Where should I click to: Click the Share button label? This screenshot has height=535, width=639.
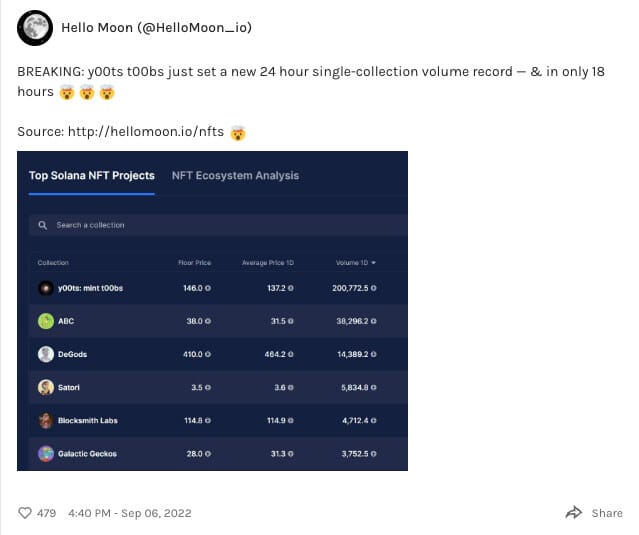pos(606,513)
